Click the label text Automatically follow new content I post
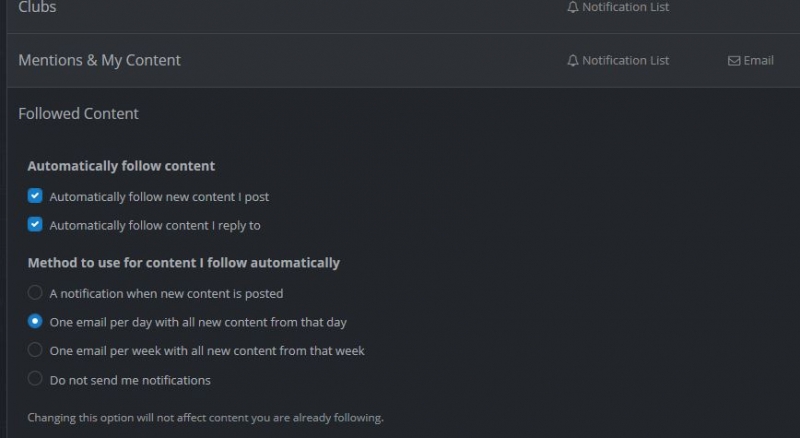Image resolution: width=800 pixels, height=438 pixels. (159, 197)
